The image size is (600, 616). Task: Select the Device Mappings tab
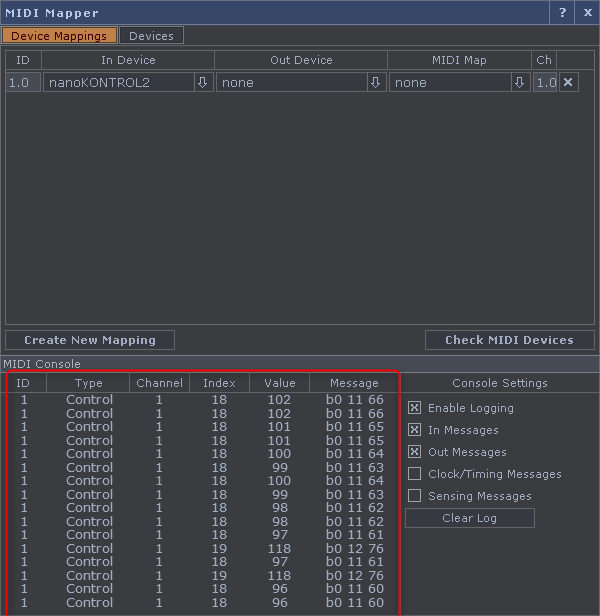pyautogui.click(x=59, y=36)
